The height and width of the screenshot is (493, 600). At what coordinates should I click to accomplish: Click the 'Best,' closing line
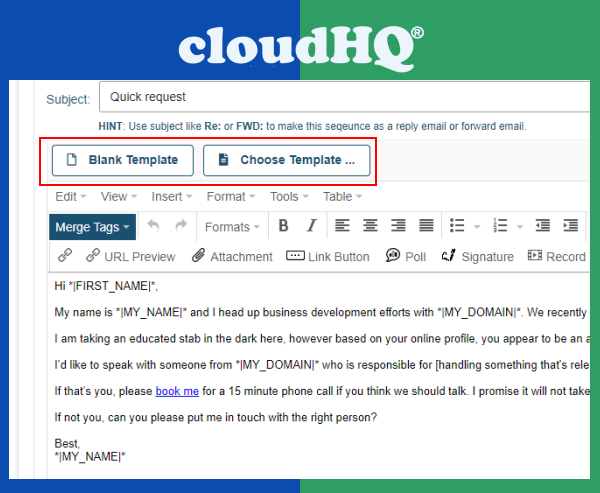(67, 443)
